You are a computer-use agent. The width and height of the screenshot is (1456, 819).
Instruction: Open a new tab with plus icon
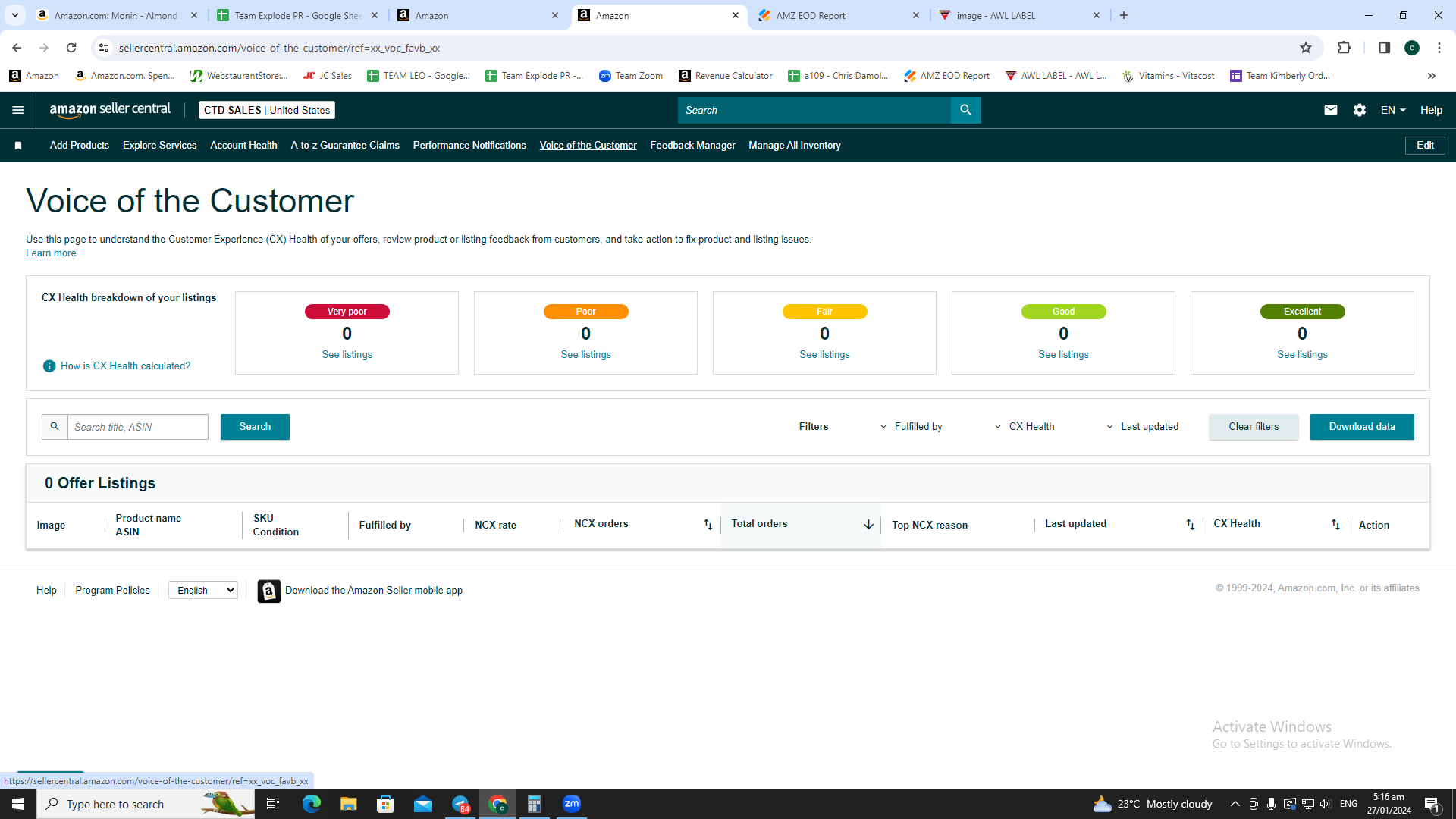click(1124, 15)
